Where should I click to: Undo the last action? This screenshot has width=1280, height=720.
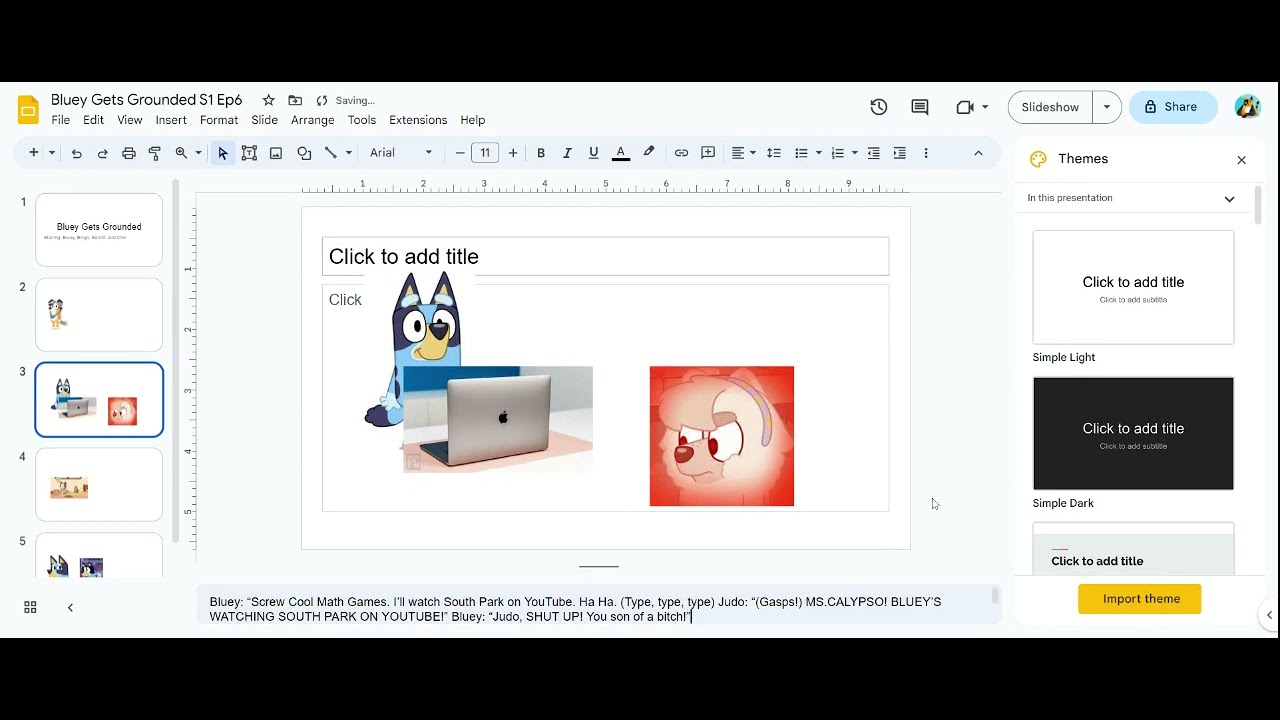click(76, 153)
